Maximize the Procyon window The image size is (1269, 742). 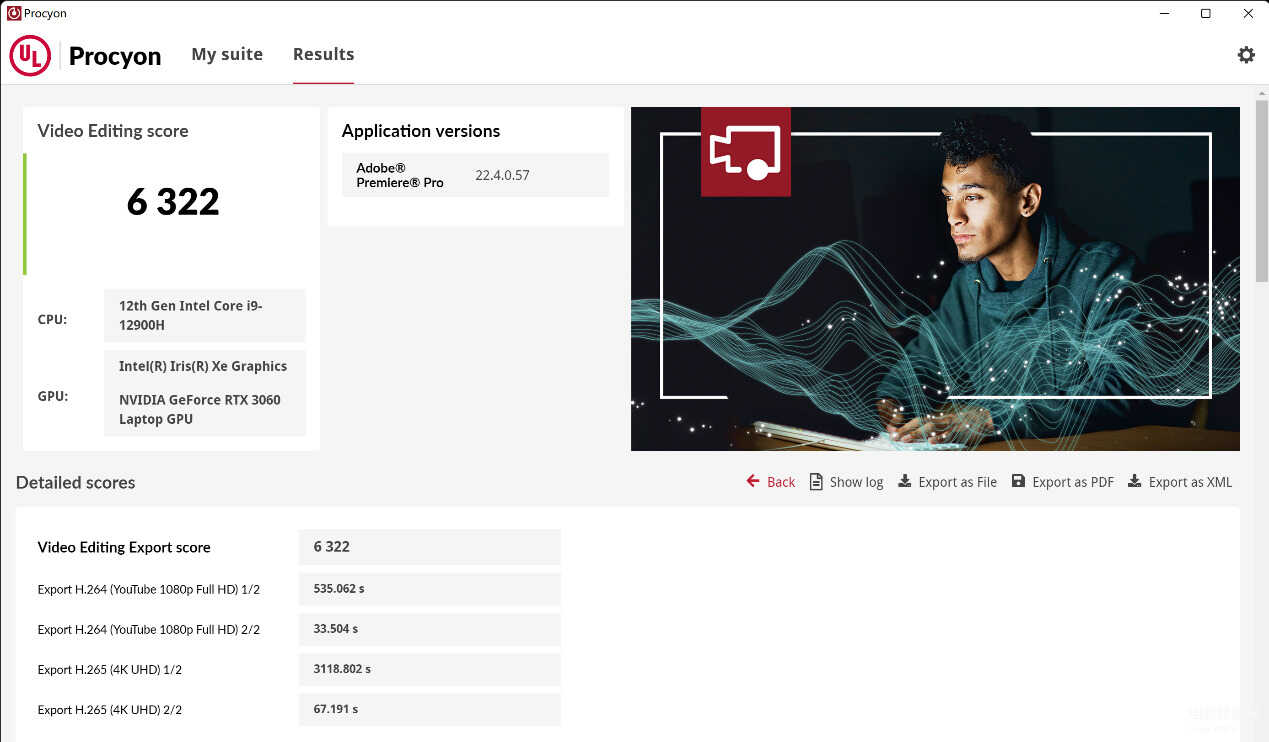pos(1206,13)
